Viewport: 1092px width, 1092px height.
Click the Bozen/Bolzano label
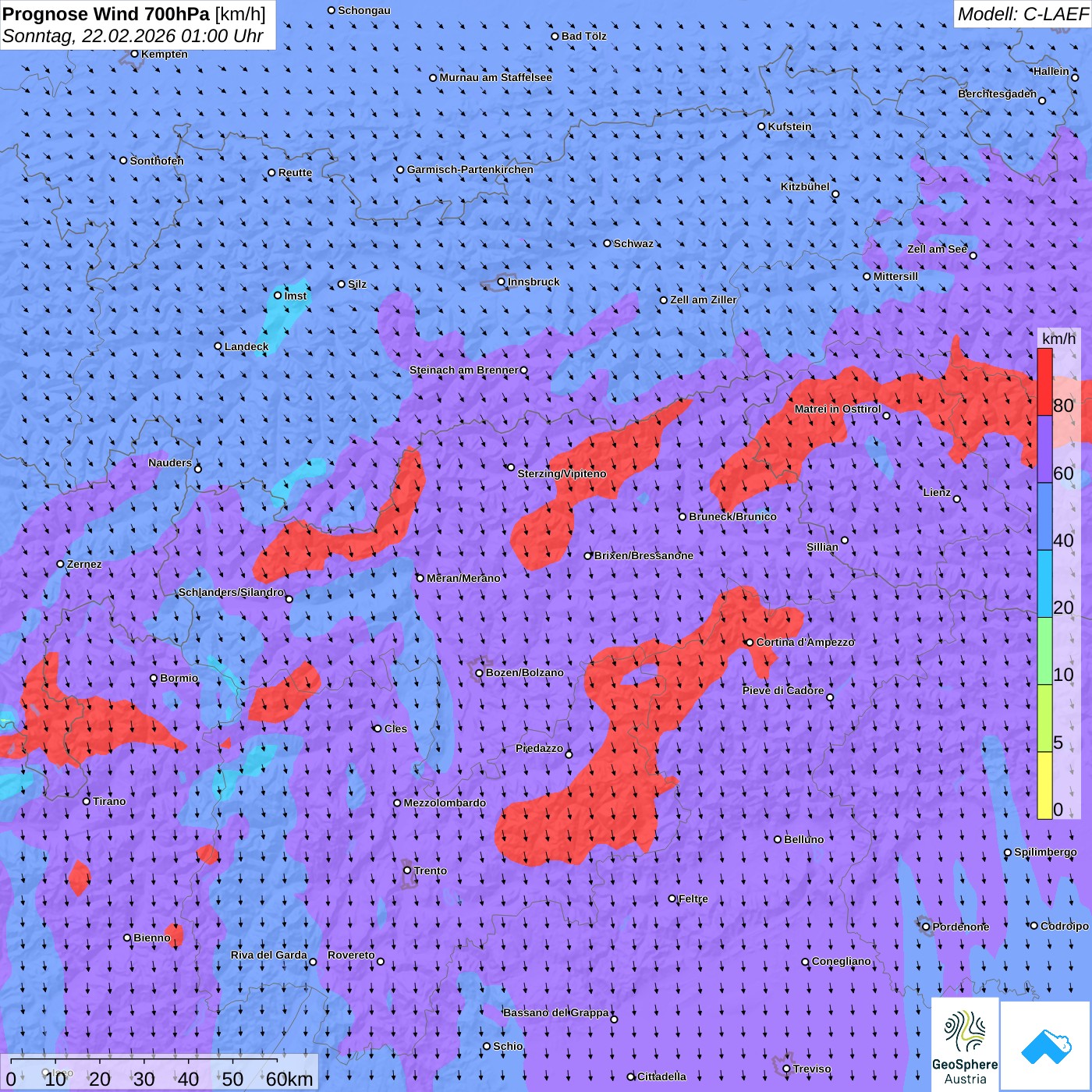(x=525, y=672)
